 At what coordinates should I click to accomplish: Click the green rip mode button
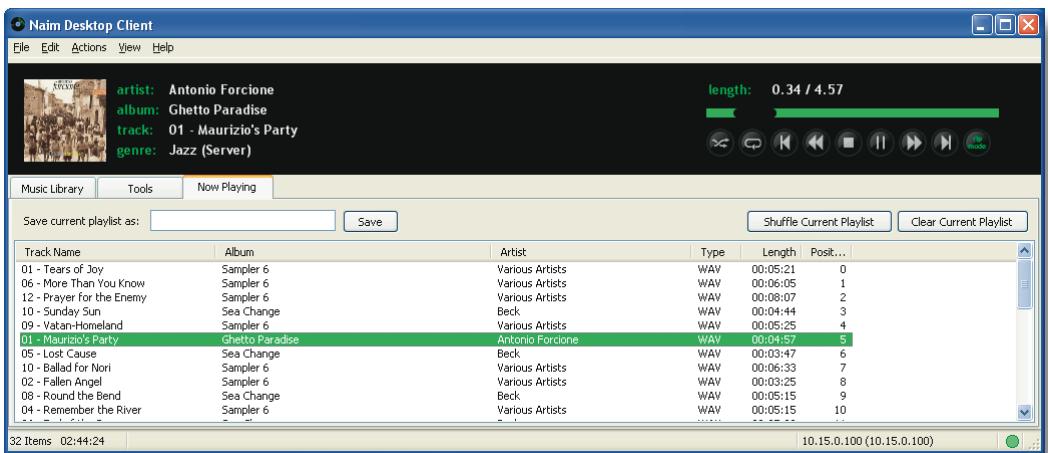point(976,143)
